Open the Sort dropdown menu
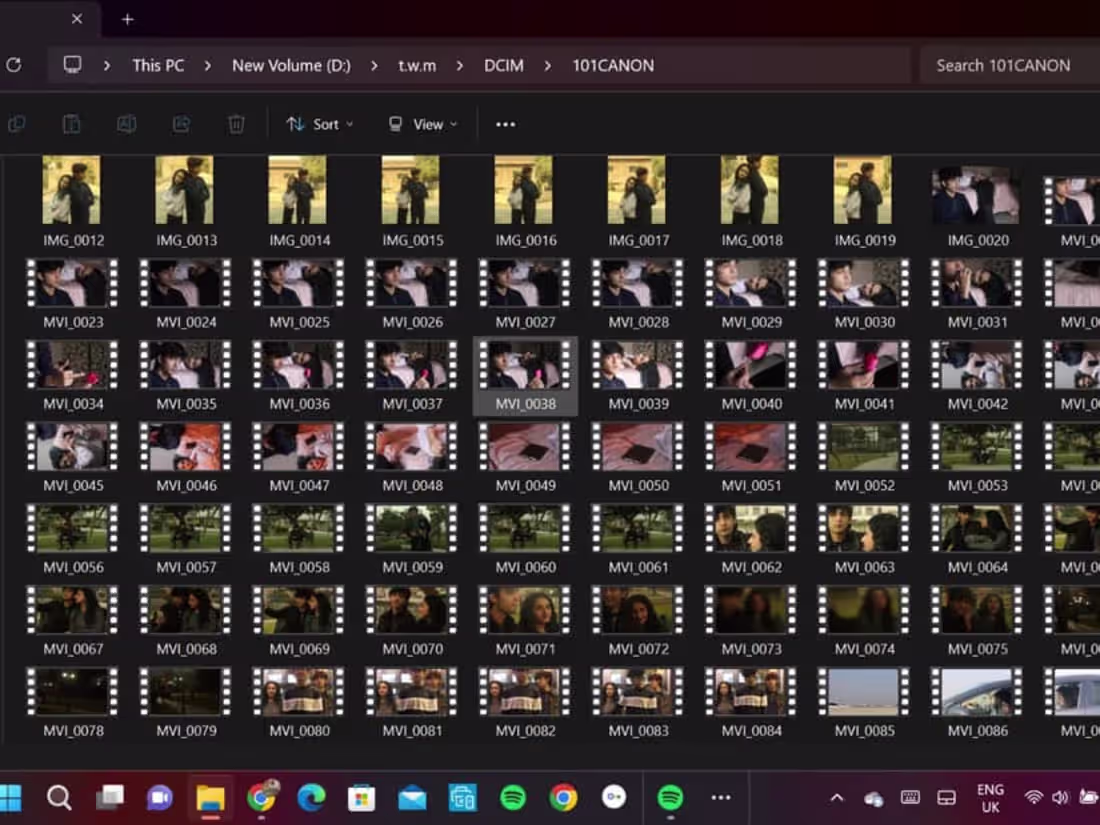Viewport: 1100px width, 825px height. tap(320, 124)
